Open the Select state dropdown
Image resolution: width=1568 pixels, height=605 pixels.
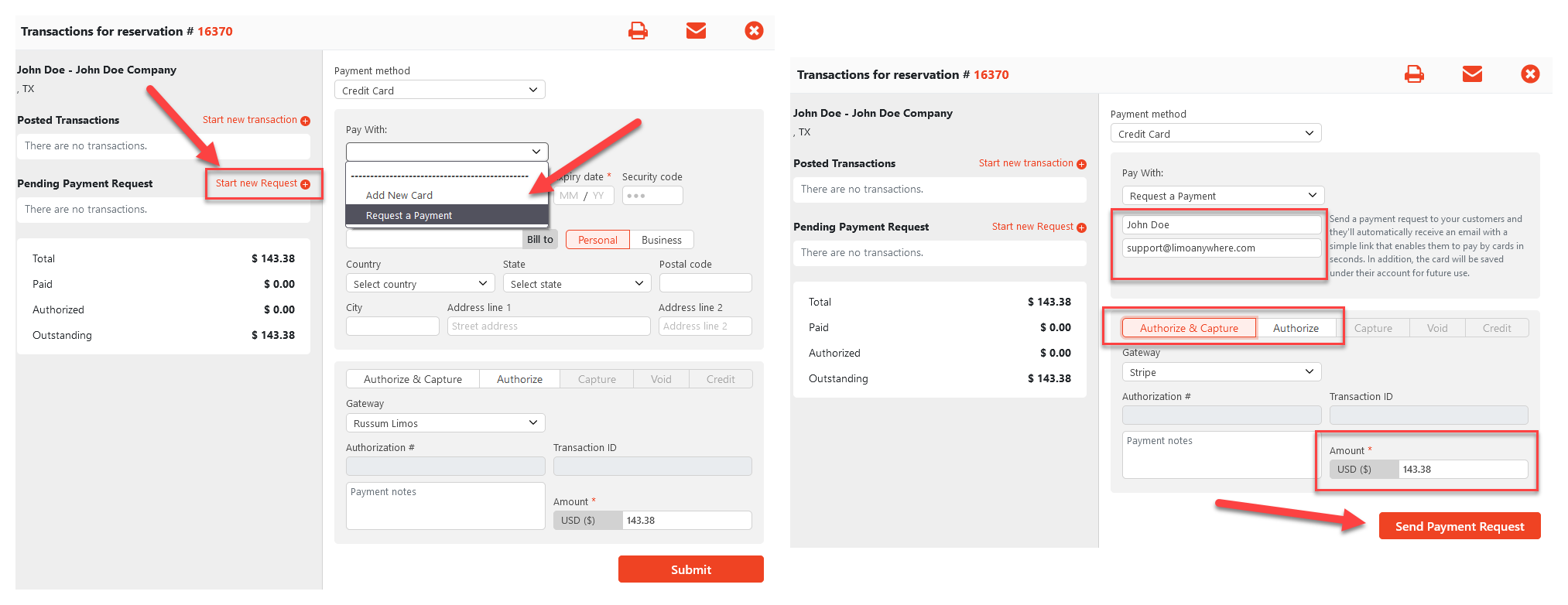point(577,284)
